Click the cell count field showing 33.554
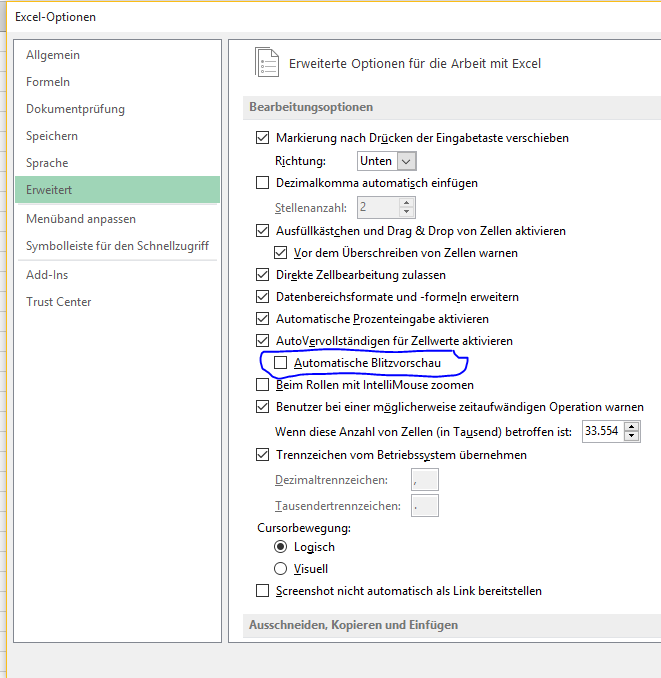The width and height of the screenshot is (661, 678). click(603, 431)
